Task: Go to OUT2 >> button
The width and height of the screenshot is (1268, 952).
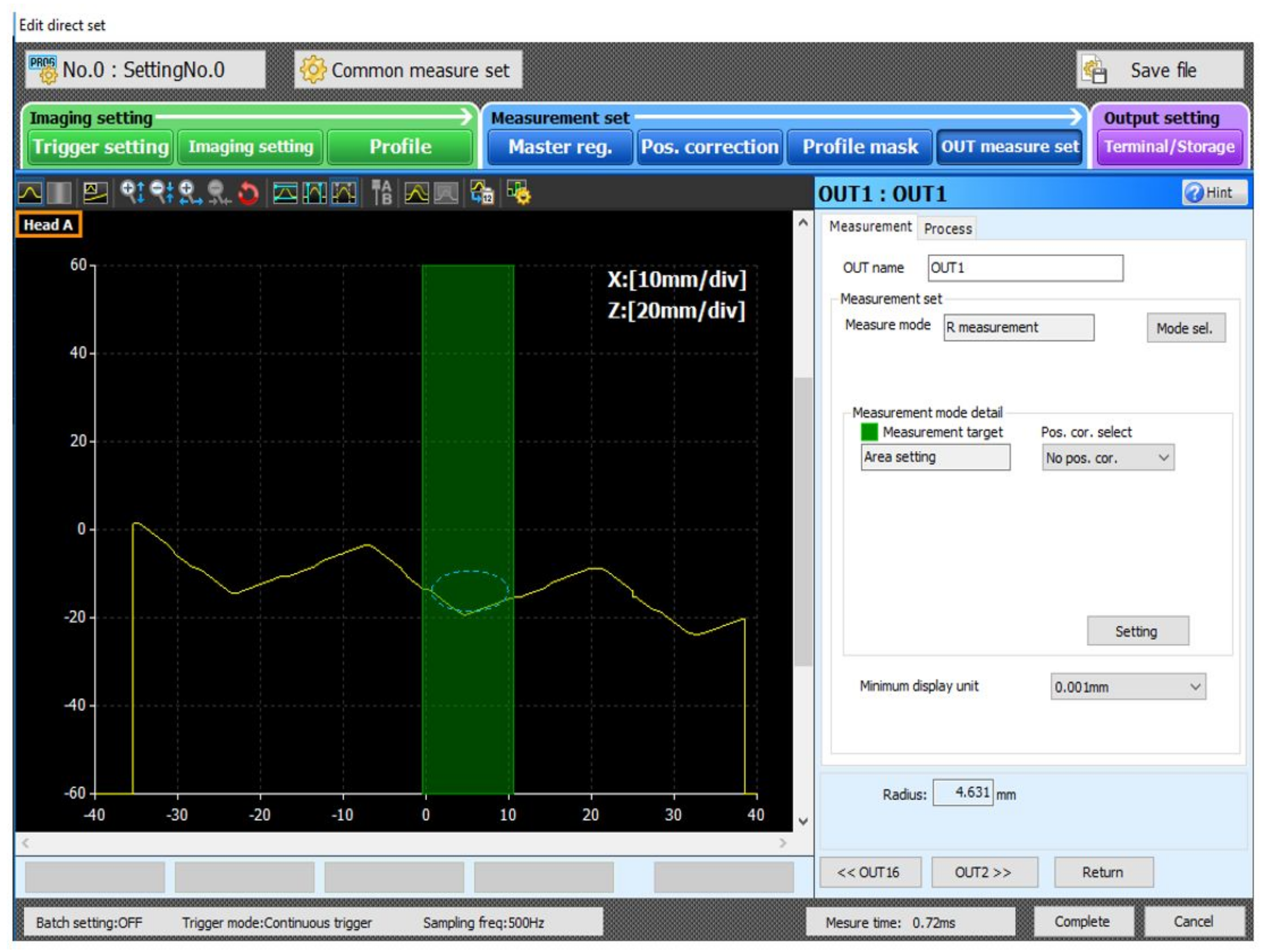Action: pos(983,873)
